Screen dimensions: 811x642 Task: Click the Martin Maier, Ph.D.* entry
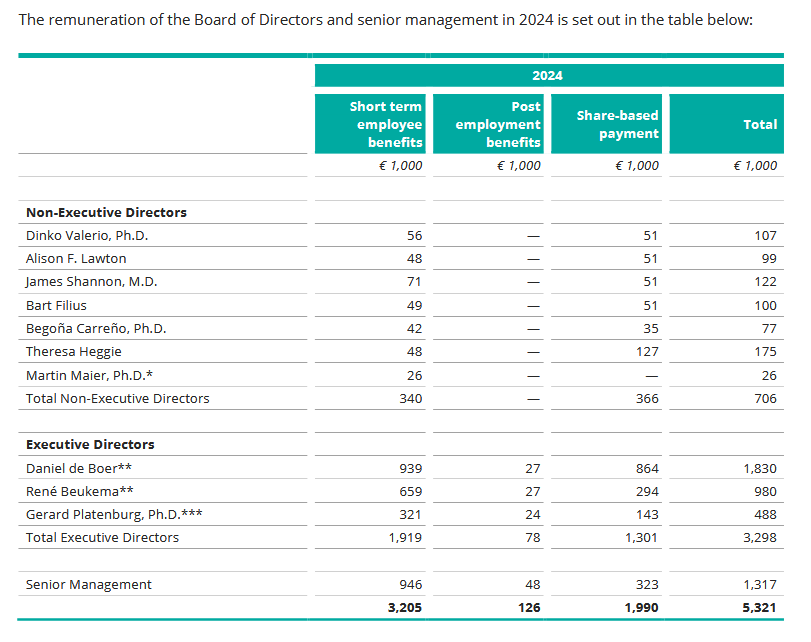coord(83,375)
